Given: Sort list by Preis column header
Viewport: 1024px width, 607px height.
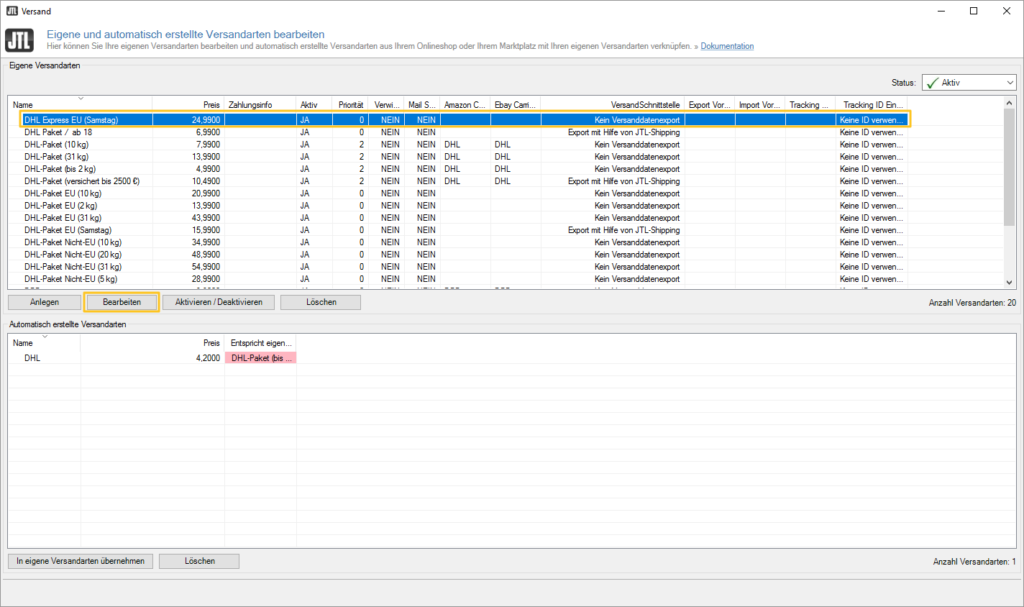Looking at the screenshot, I should pos(188,104).
